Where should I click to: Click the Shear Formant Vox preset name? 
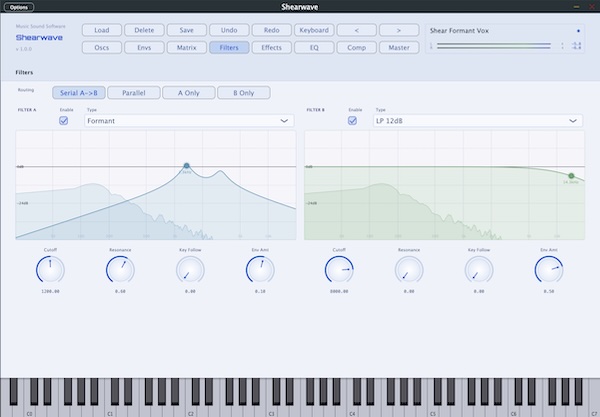coord(459,31)
